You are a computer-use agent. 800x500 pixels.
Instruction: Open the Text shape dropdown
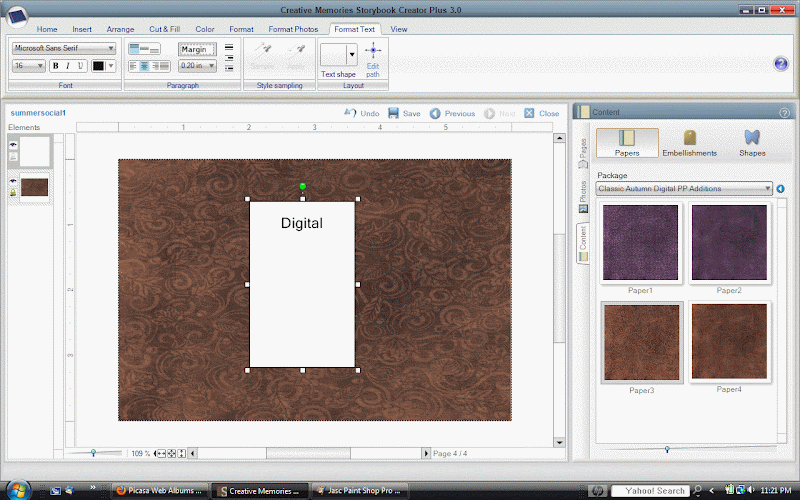352,54
